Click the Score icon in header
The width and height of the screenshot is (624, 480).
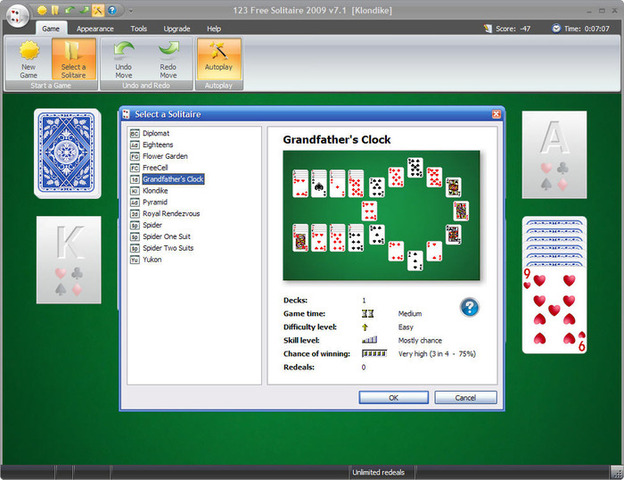488,28
